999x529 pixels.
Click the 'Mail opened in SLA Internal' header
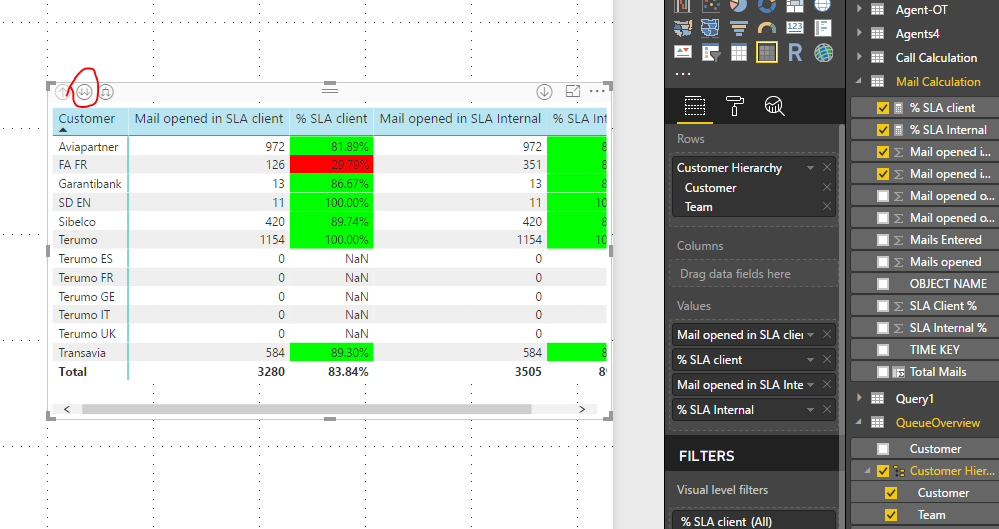point(460,119)
